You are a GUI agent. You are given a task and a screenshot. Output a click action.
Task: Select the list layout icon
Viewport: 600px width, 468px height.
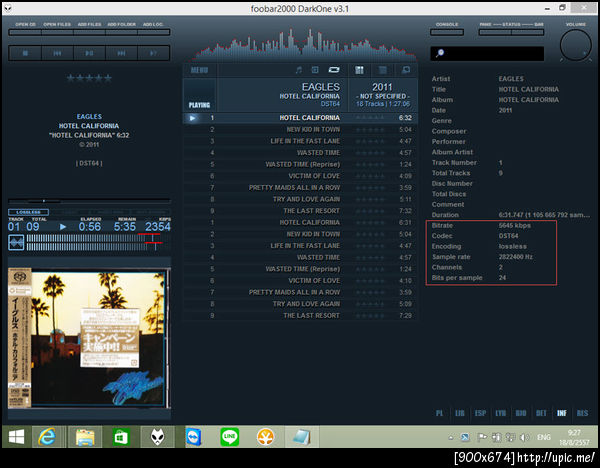(382, 70)
